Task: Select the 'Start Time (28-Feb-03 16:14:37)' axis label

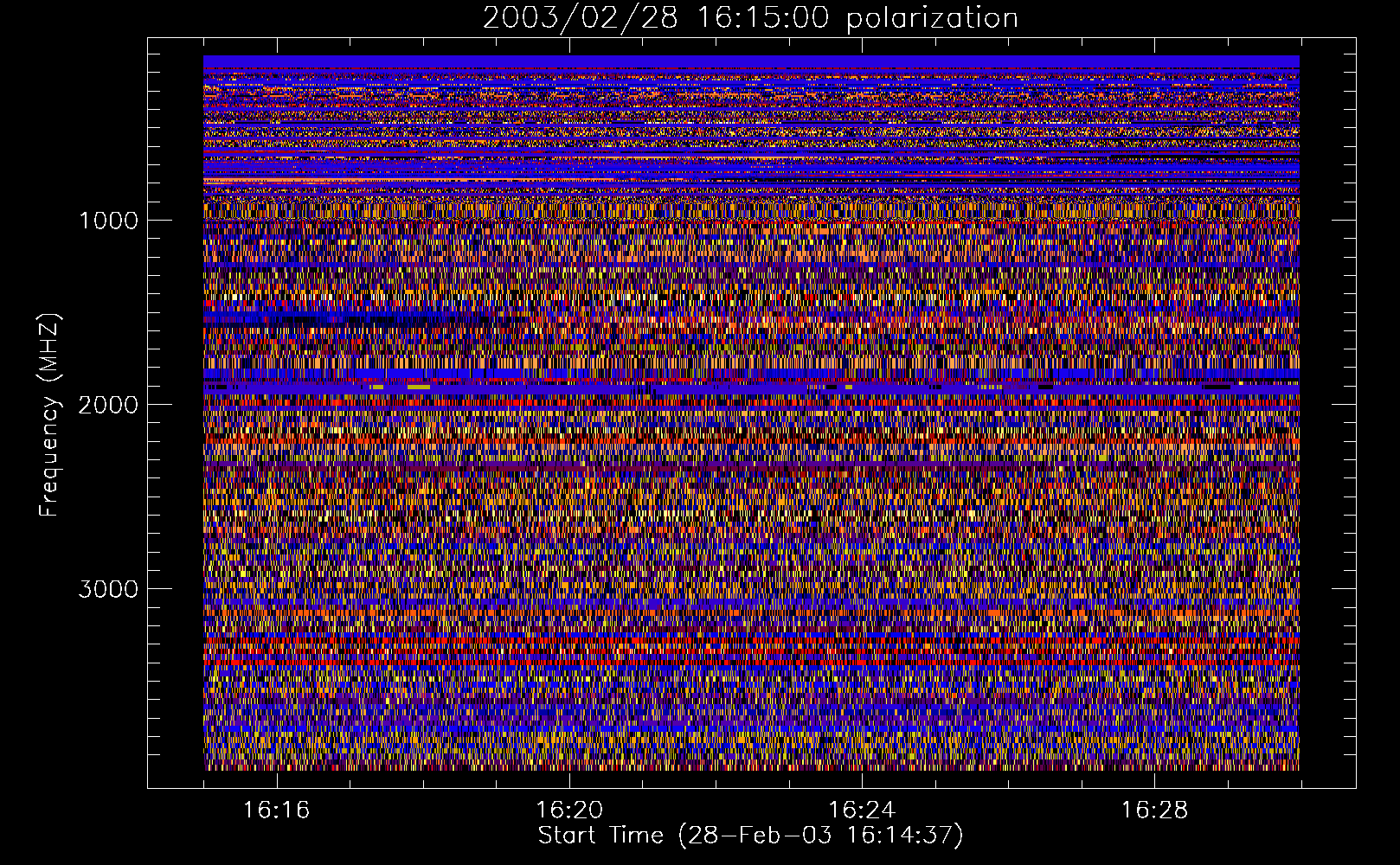Action: pos(750,836)
